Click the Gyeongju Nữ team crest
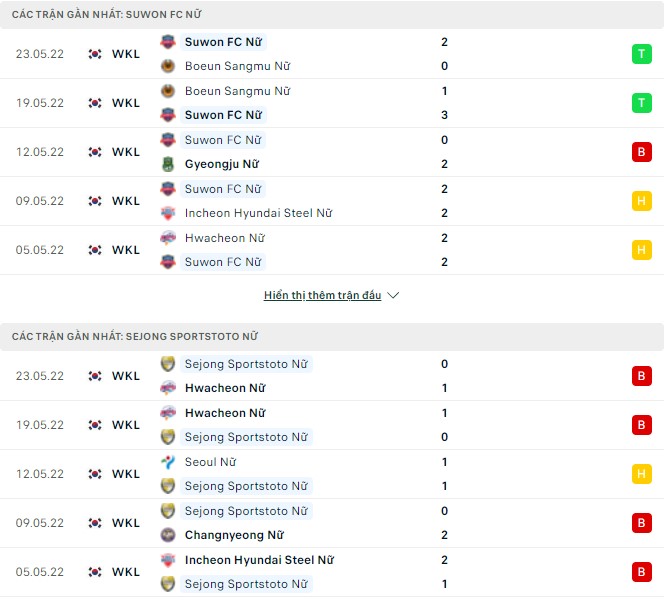The width and height of the screenshot is (670, 600). pyautogui.click(x=168, y=164)
